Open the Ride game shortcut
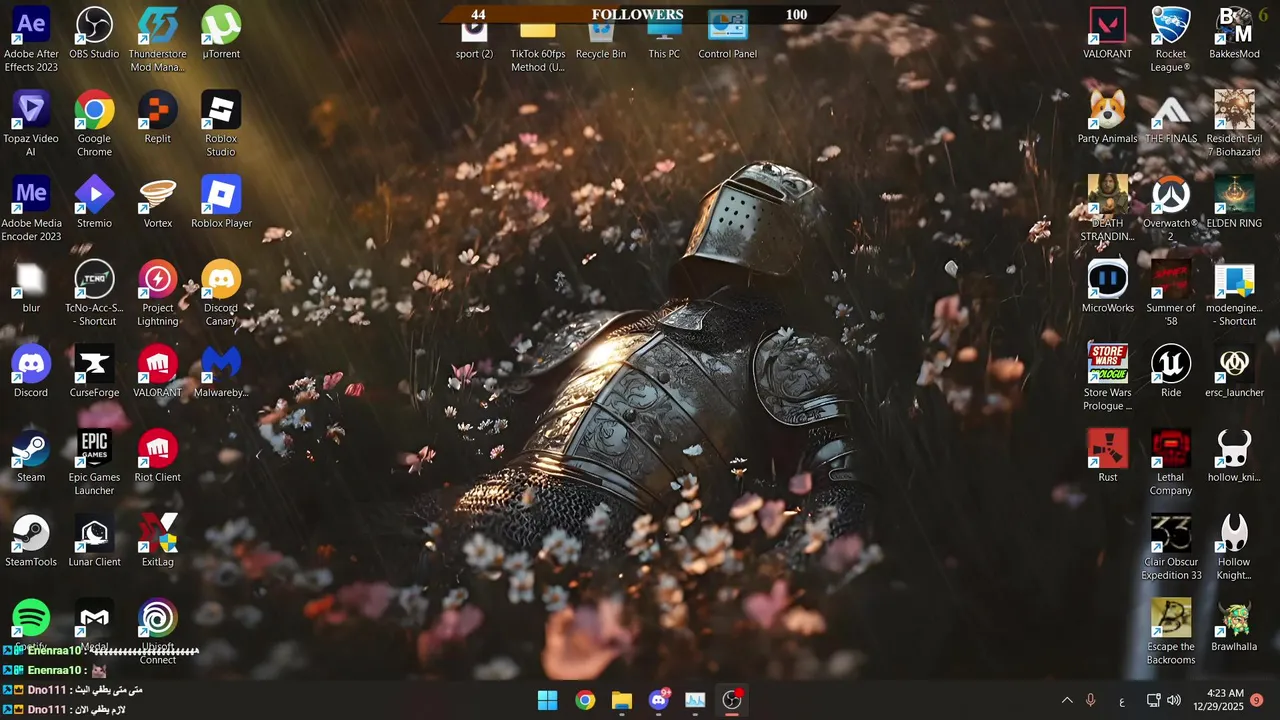 (1171, 372)
